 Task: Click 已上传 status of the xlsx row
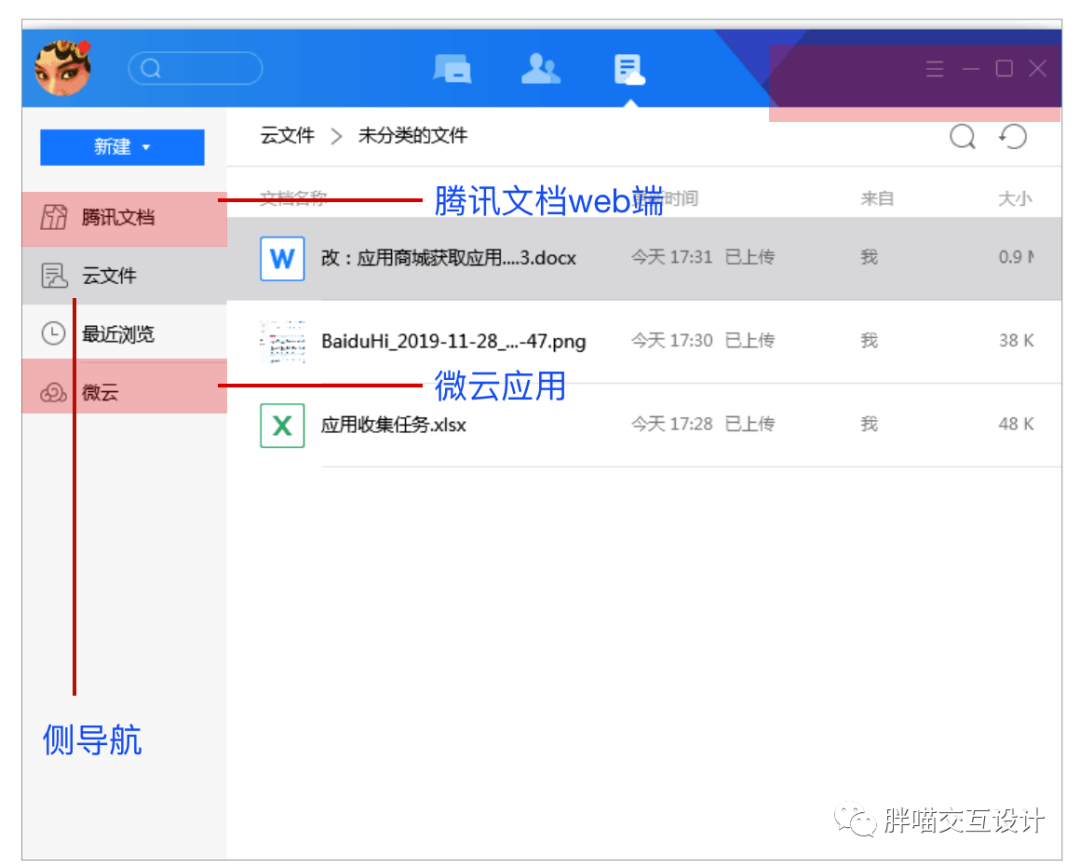click(x=750, y=424)
